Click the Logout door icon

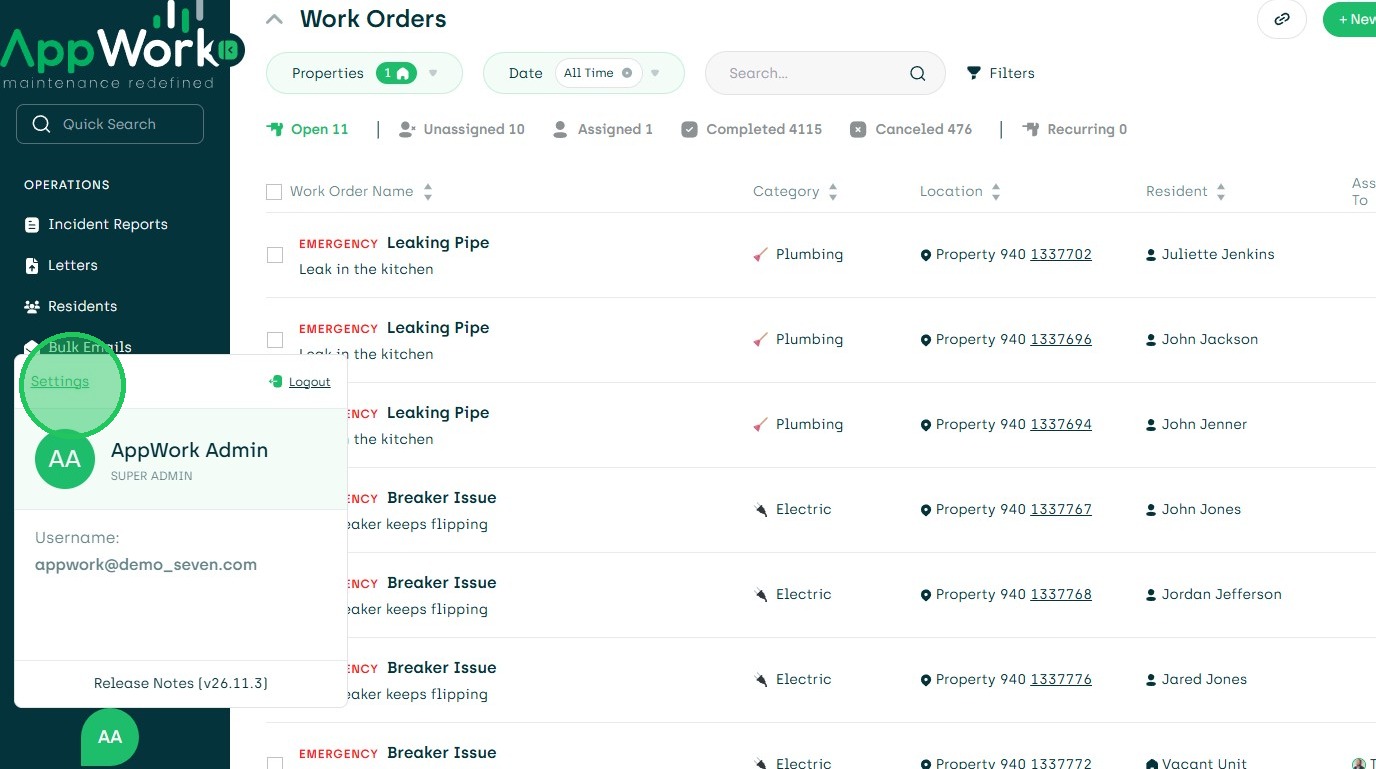(x=276, y=381)
